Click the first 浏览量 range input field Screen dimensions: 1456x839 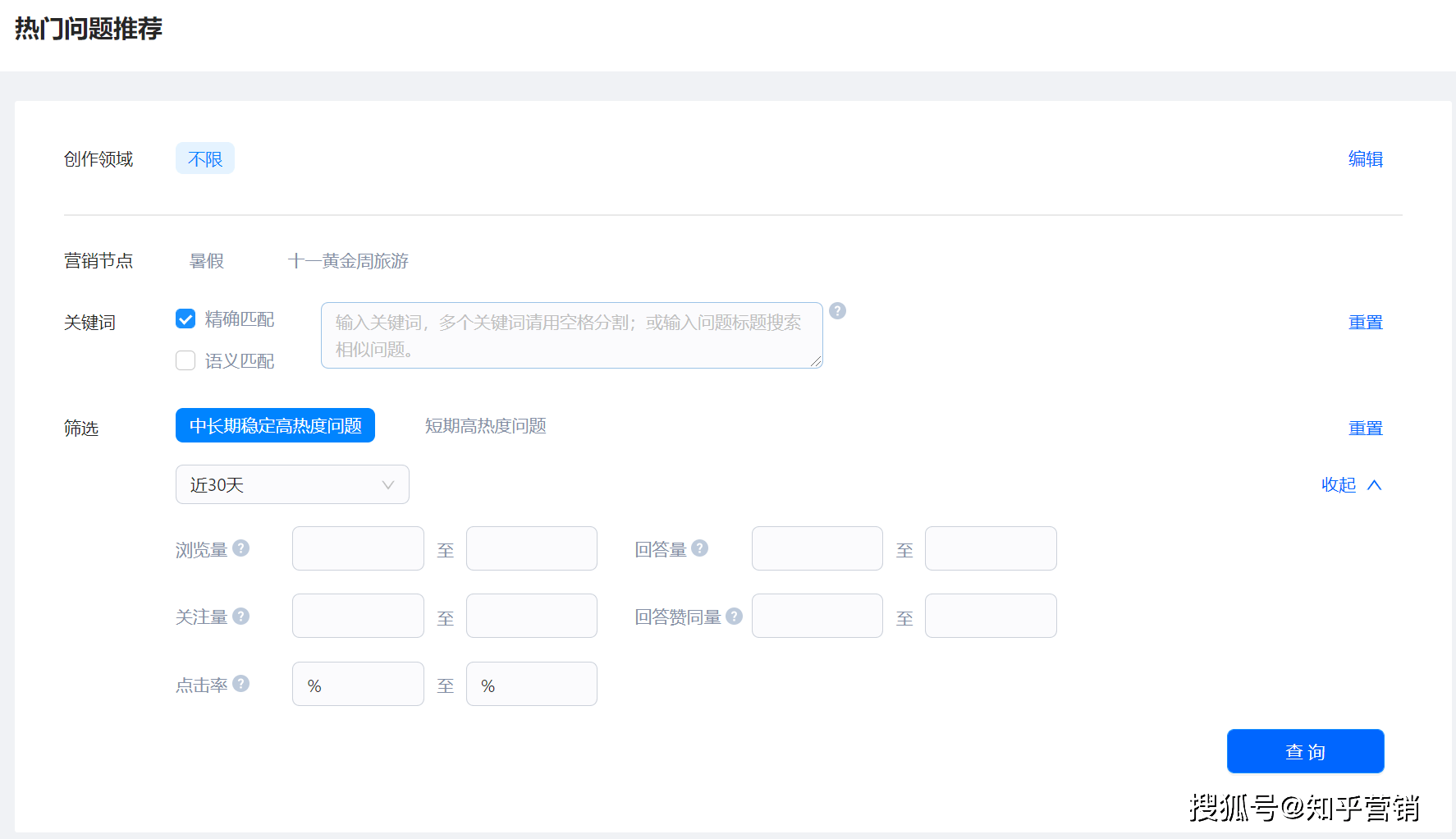point(357,548)
